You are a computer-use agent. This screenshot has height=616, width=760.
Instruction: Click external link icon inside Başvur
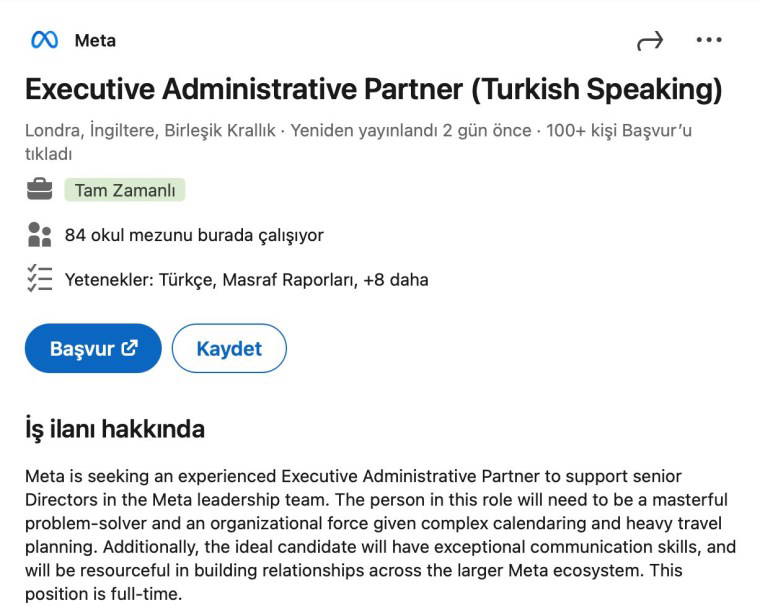[129, 348]
